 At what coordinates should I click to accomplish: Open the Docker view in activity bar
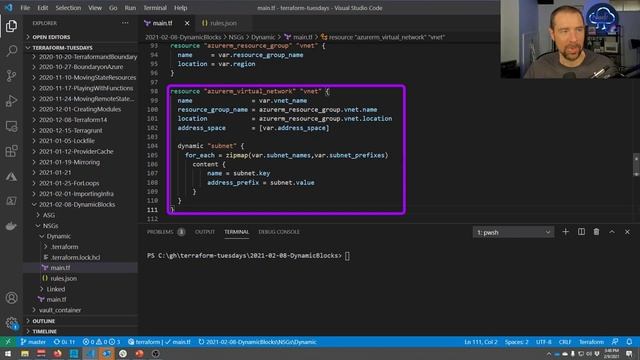click(x=11, y=226)
